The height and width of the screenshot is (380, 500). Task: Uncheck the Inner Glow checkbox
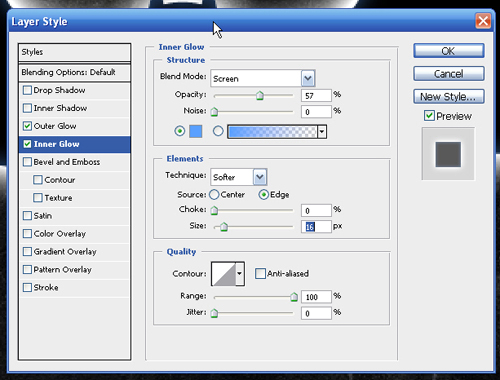27,144
